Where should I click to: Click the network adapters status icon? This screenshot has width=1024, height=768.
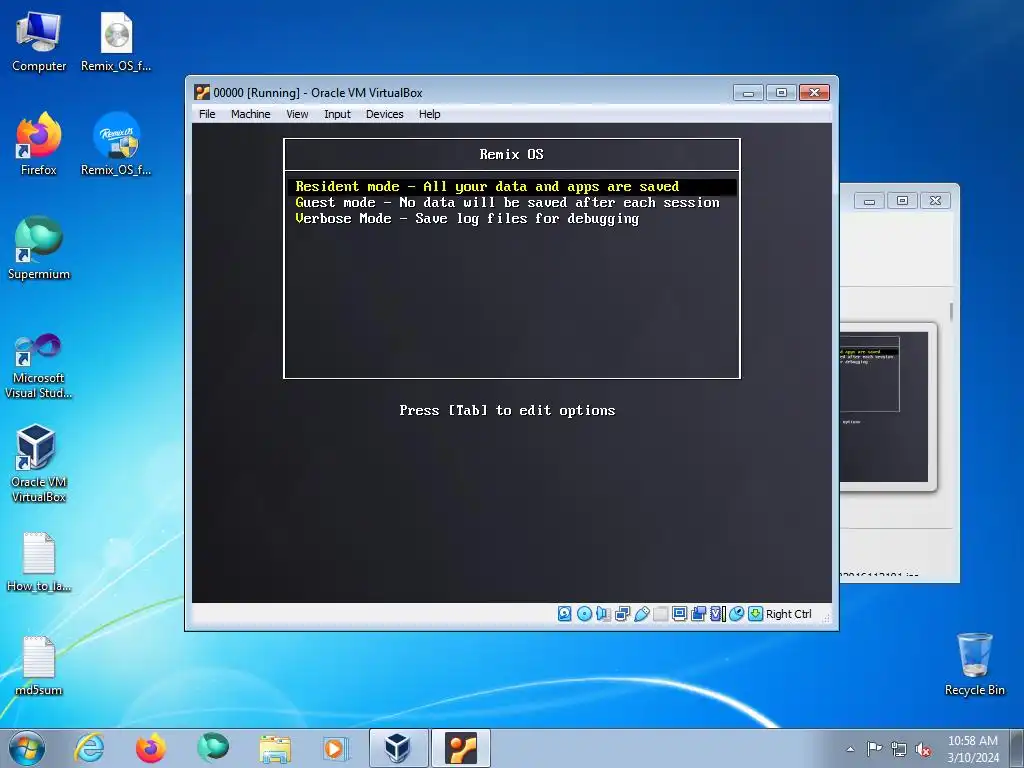622,614
